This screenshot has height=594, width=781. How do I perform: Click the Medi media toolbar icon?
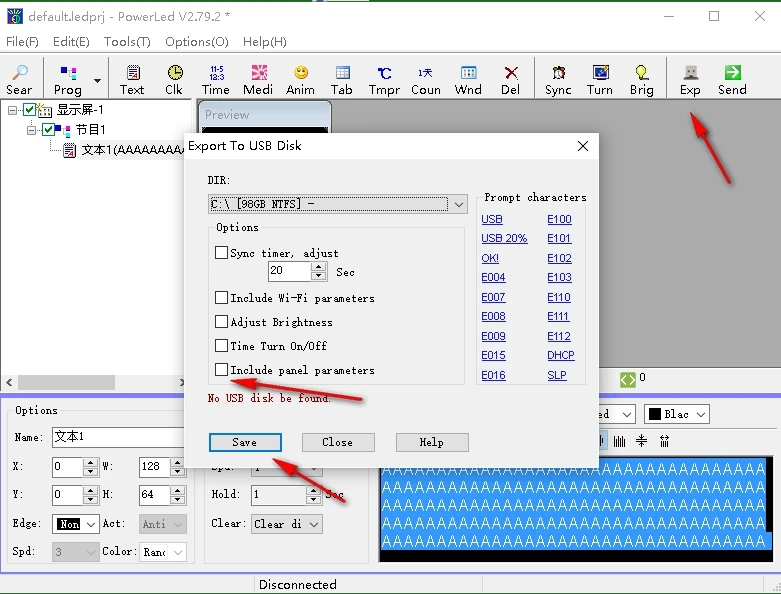click(x=258, y=80)
